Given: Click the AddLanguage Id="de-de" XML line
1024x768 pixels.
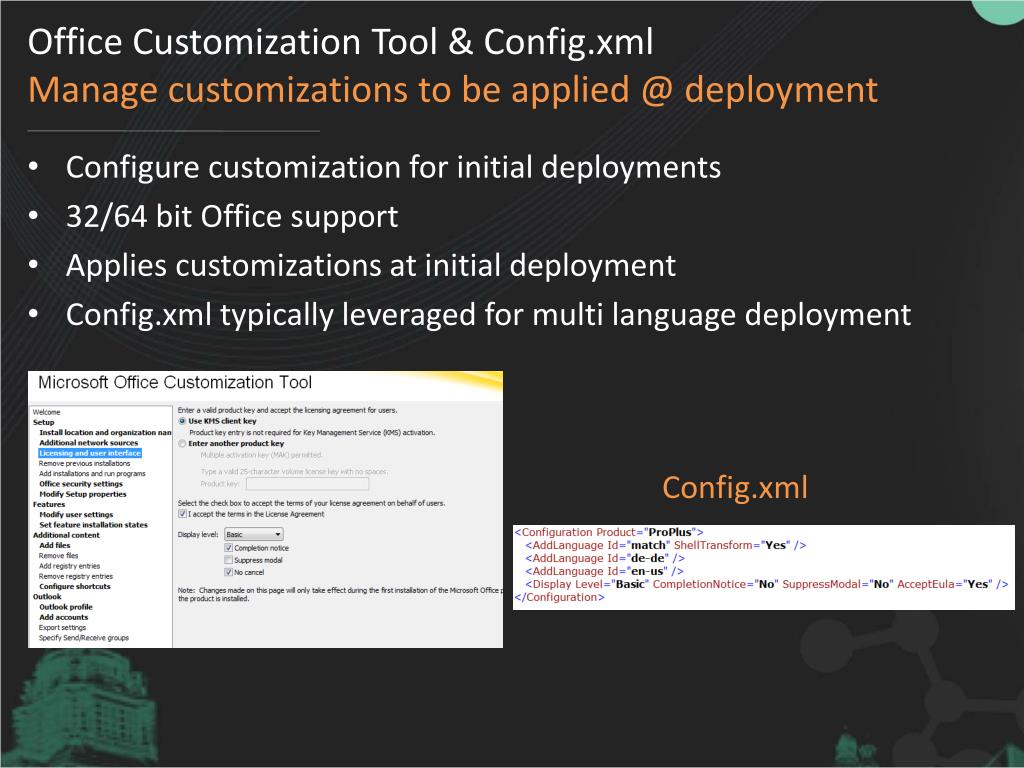Looking at the screenshot, I should pos(605,558).
